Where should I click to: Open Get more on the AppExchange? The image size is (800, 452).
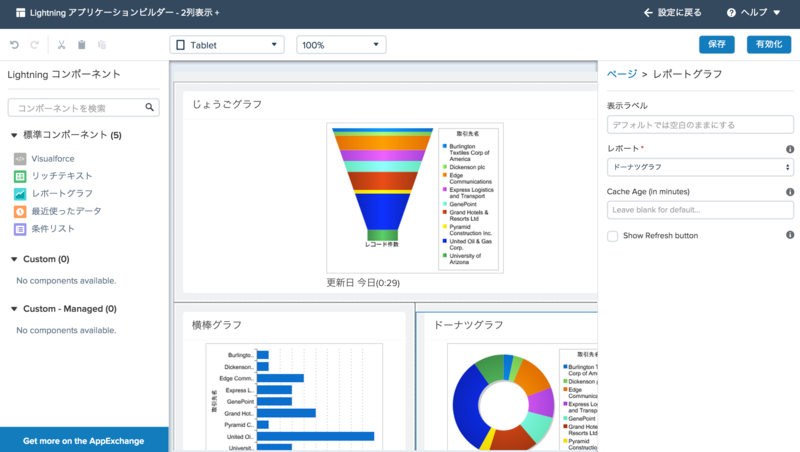pyautogui.click(x=84, y=441)
